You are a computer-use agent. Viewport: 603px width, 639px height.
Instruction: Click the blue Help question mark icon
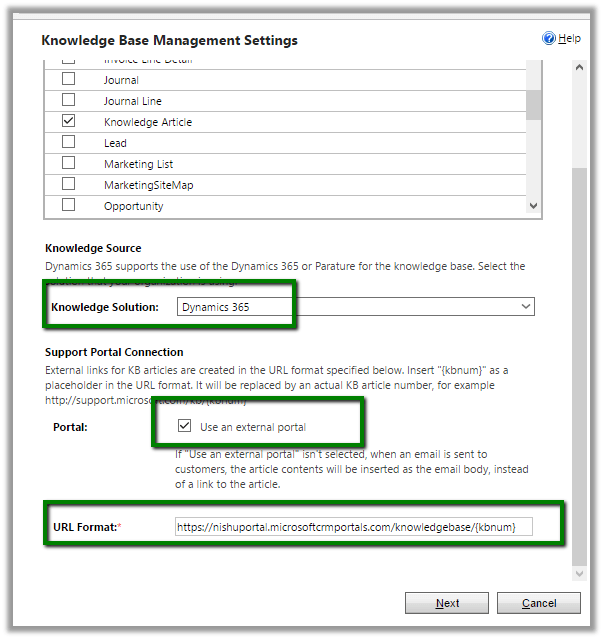[548, 38]
